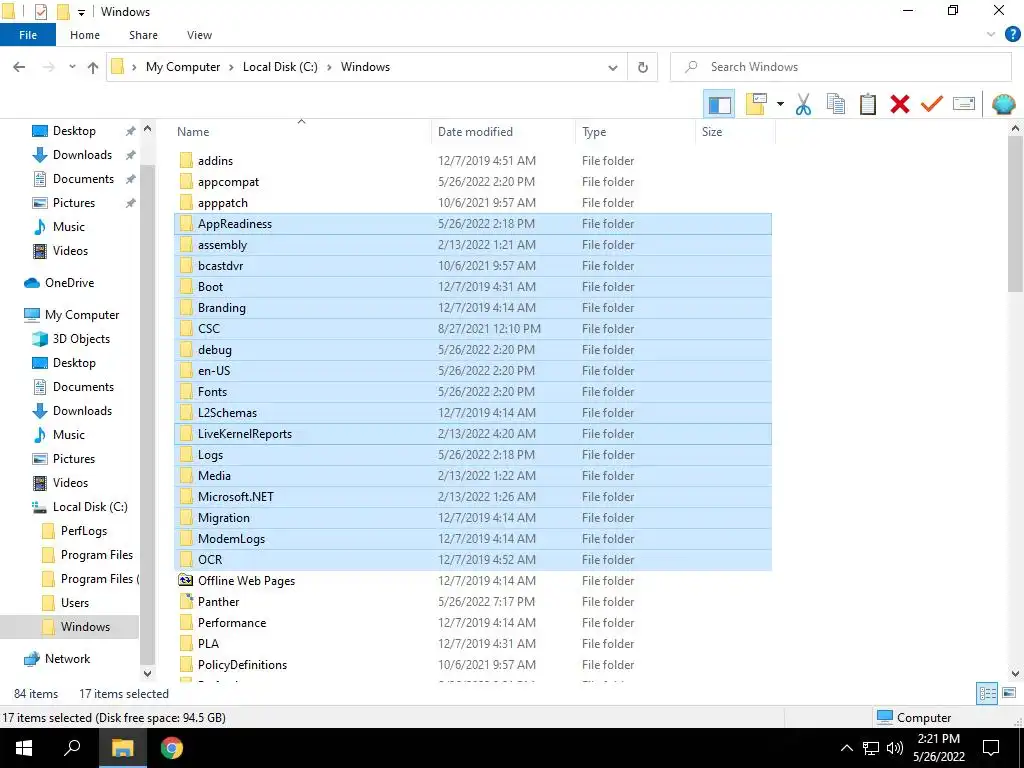Click the Refresh button beside address bar
Image resolution: width=1024 pixels, height=768 pixels.
pyautogui.click(x=643, y=67)
